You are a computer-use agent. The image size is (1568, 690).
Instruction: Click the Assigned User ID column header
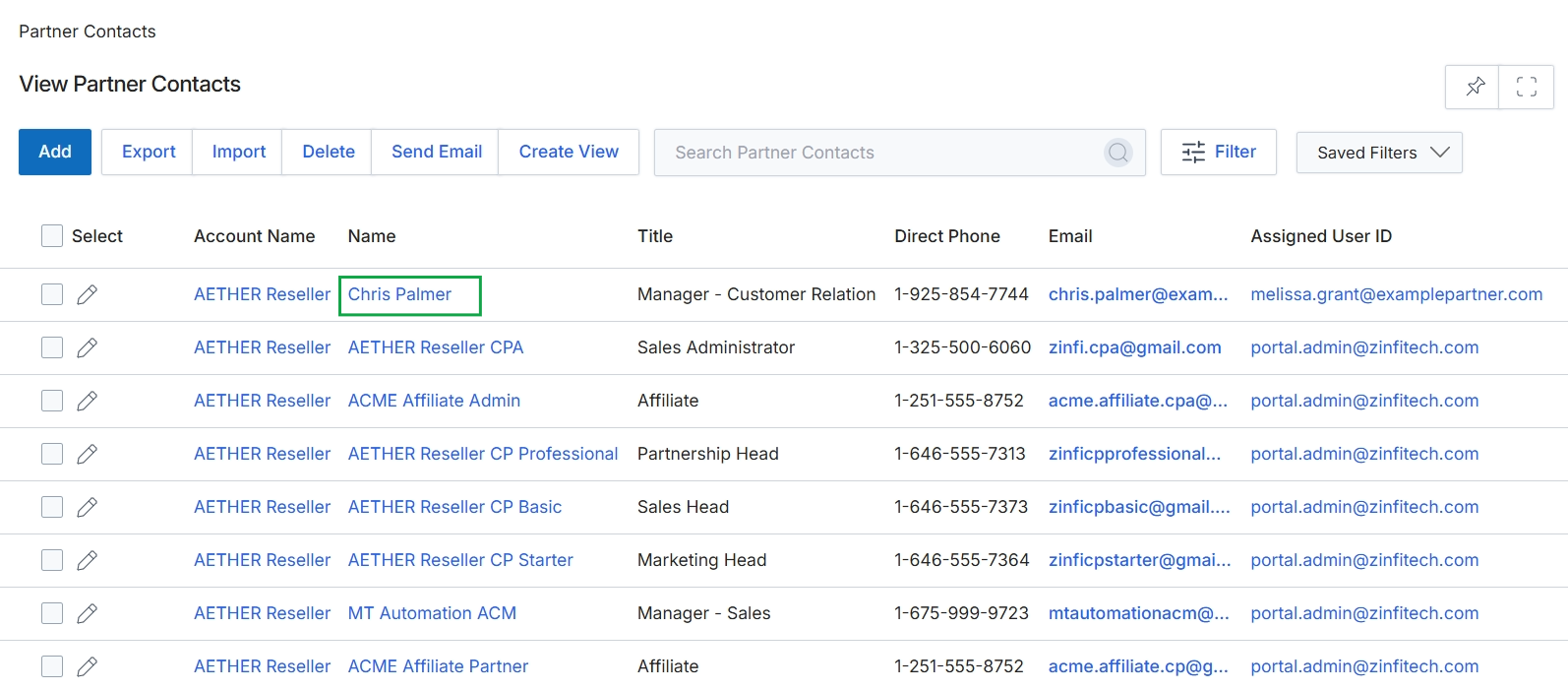1321,236
